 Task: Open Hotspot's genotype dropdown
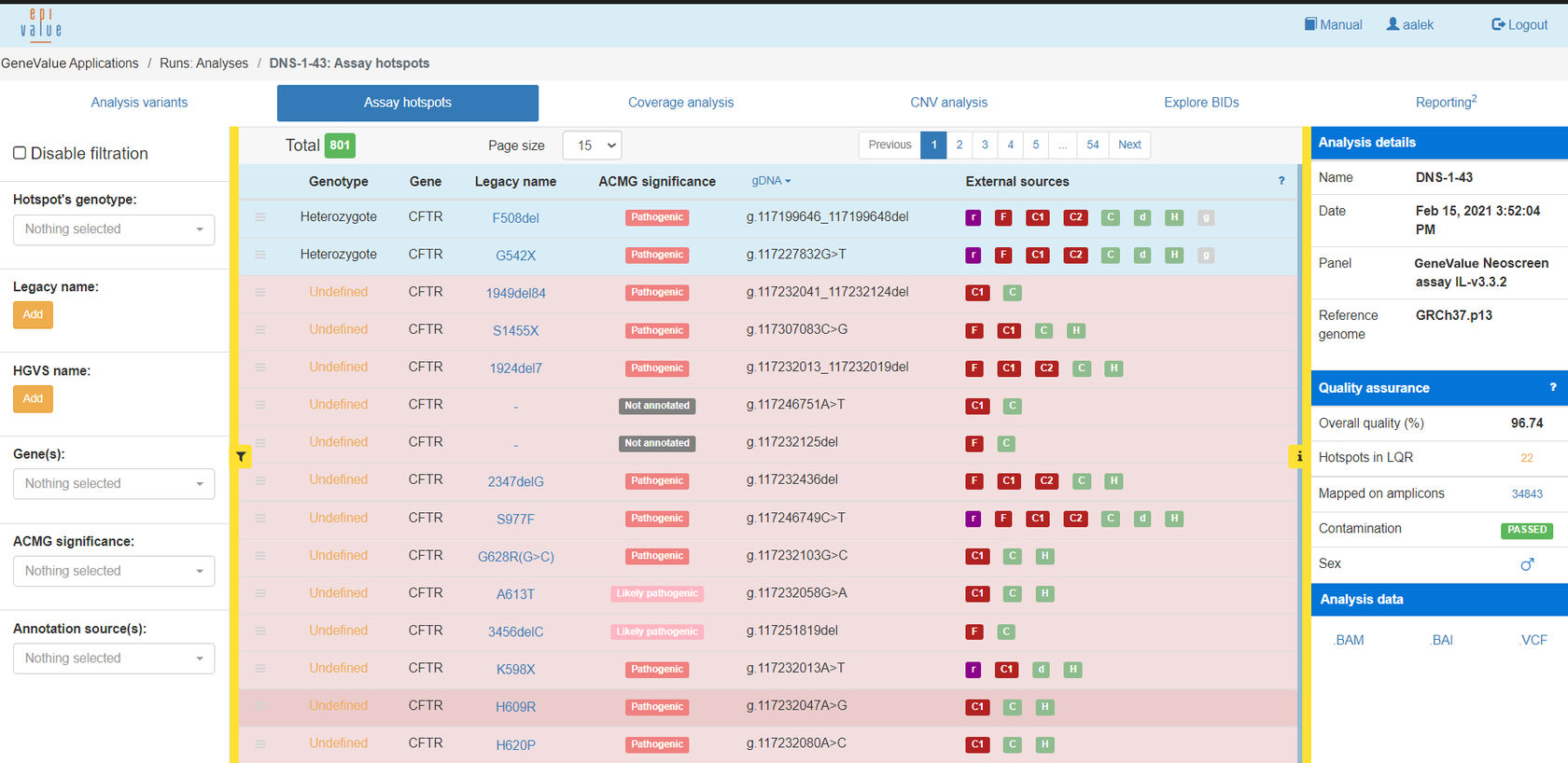(114, 229)
